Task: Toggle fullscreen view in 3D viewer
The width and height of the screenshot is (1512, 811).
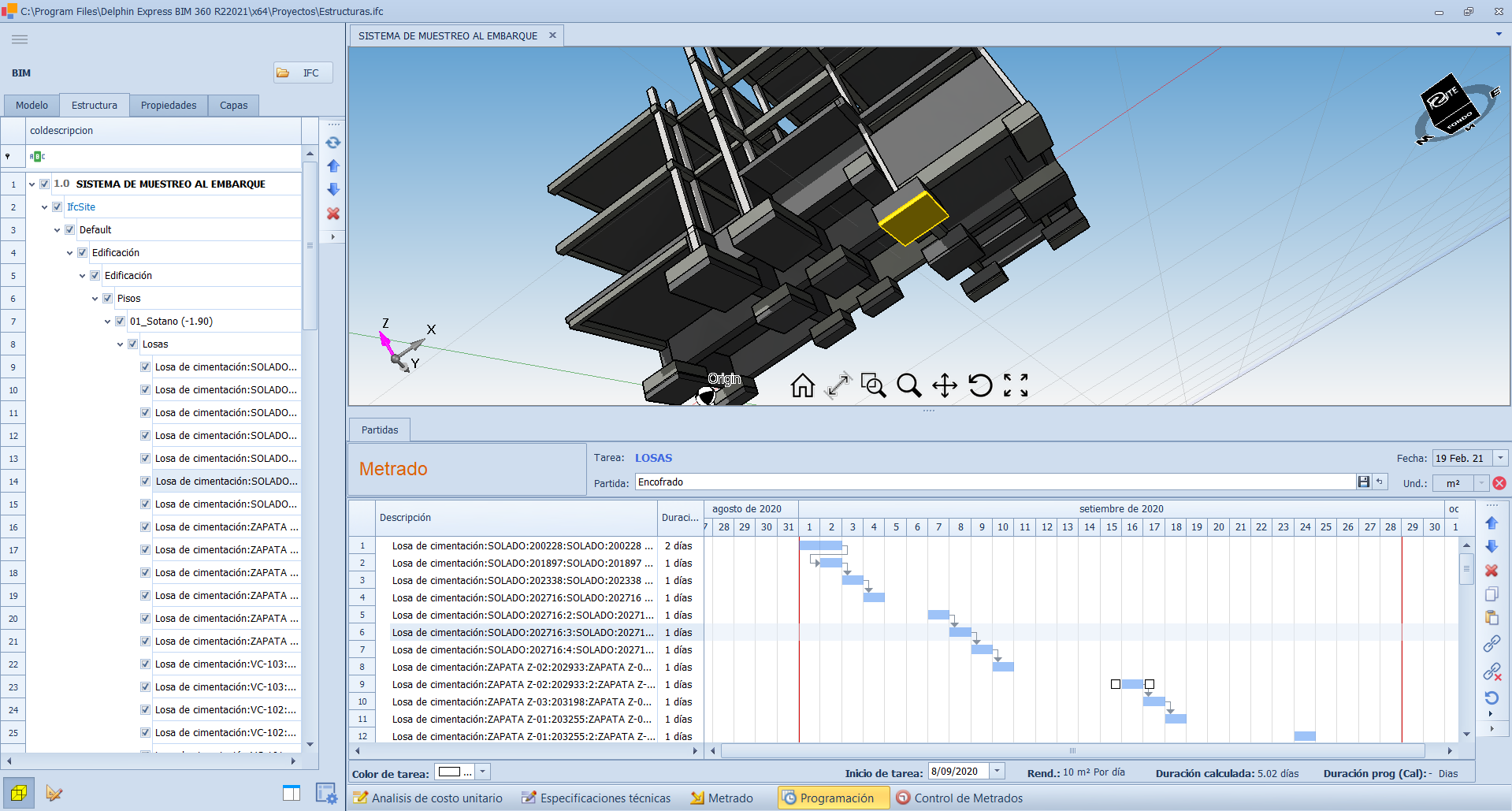Action: coord(1016,385)
